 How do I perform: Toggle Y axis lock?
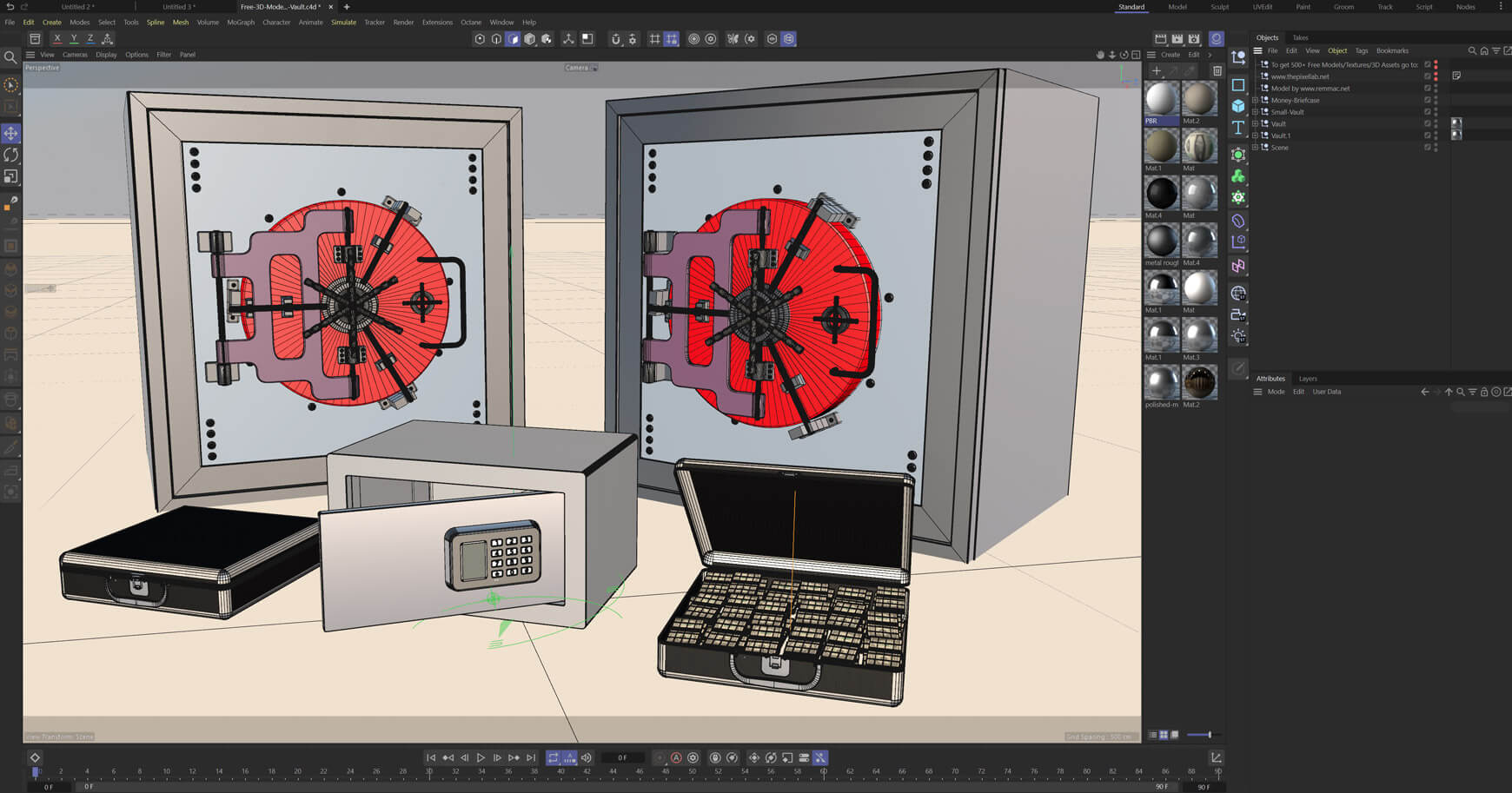[74, 38]
